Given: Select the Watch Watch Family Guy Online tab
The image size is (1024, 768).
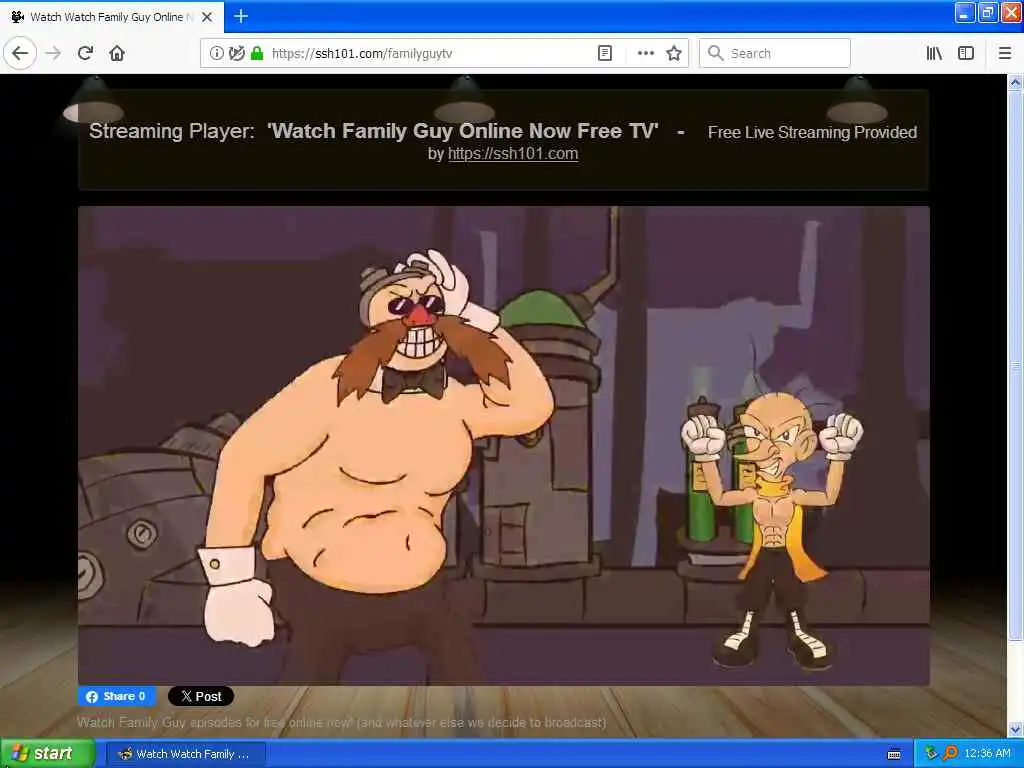Looking at the screenshot, I should 112,17.
